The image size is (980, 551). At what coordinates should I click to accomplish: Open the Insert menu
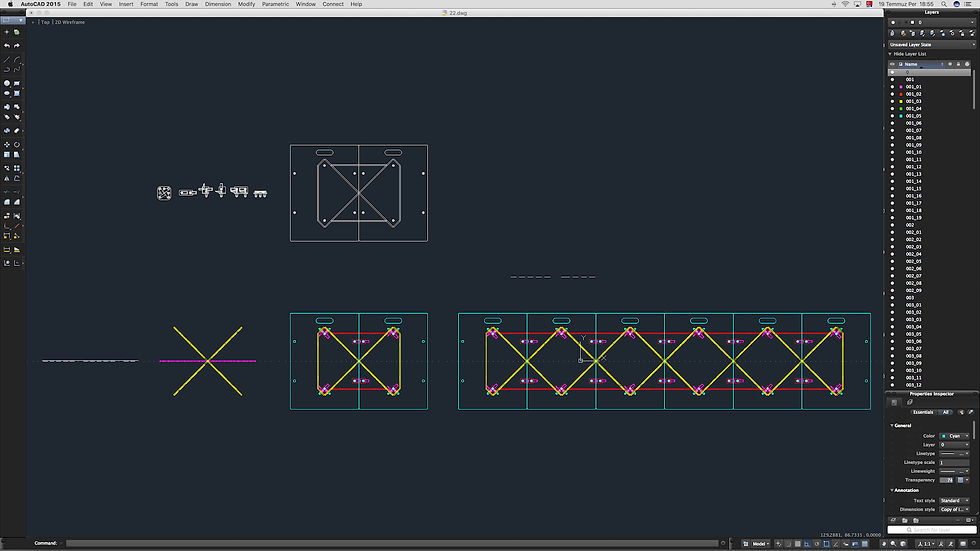(x=126, y=4)
